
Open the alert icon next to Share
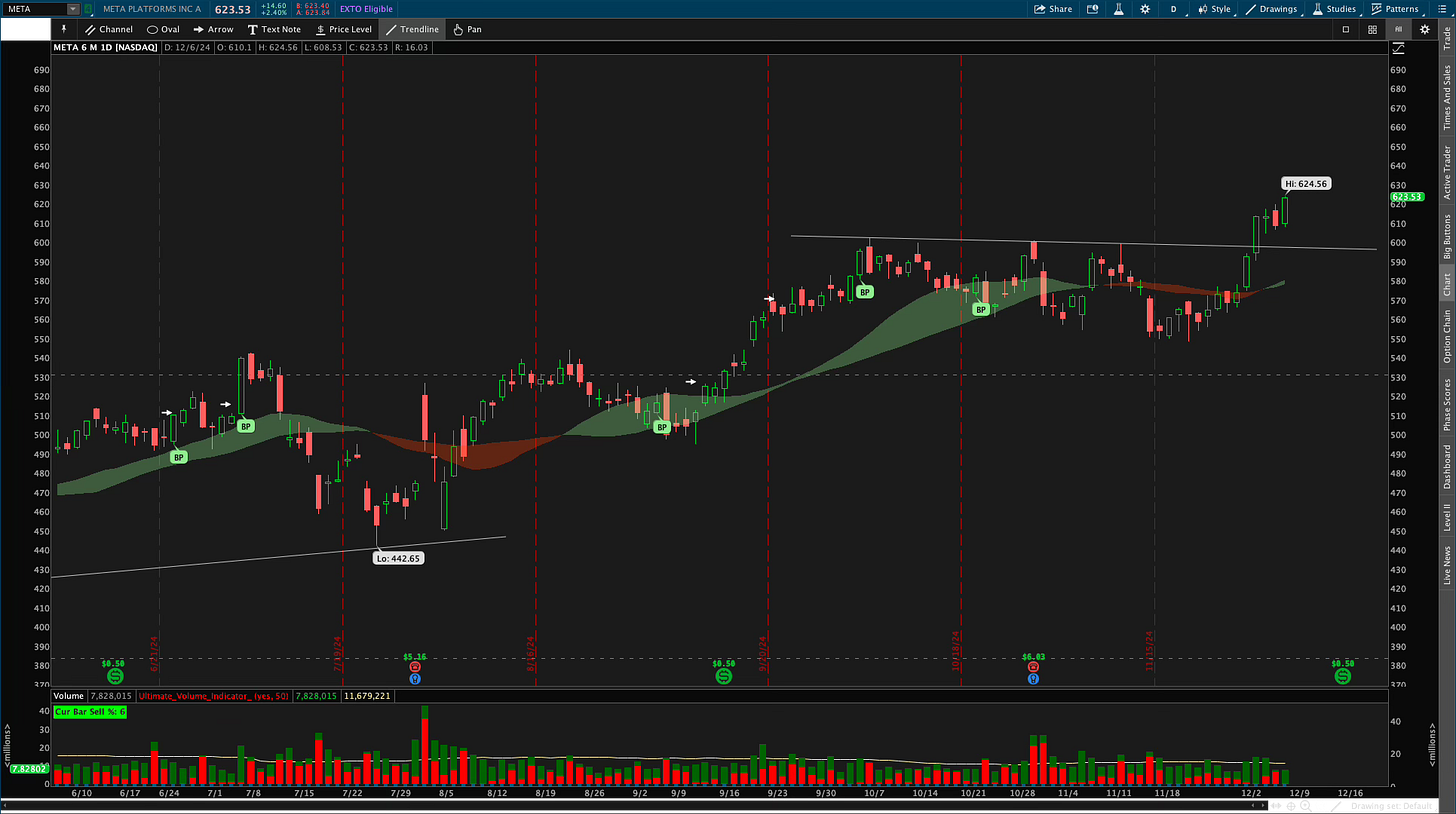(1093, 9)
